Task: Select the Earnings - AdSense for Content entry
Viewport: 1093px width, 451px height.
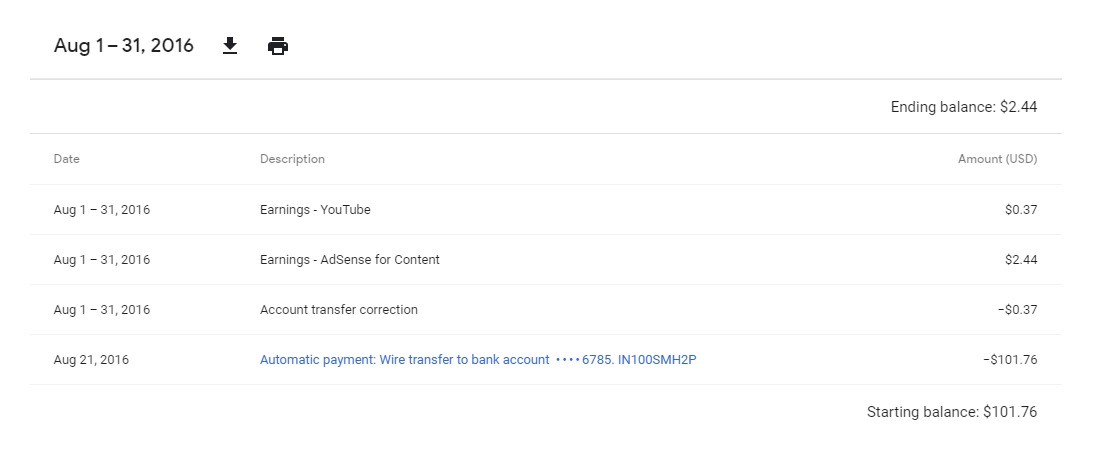Action: tap(350, 259)
